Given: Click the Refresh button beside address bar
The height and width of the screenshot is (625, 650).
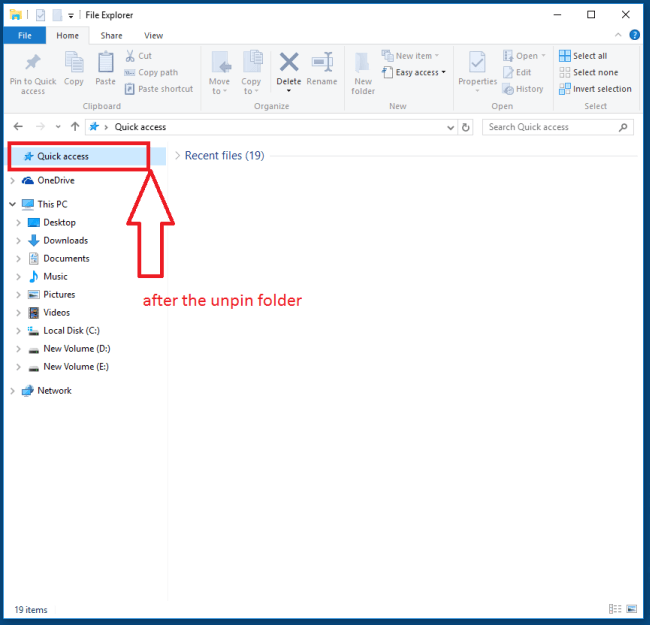Looking at the screenshot, I should click(x=466, y=127).
